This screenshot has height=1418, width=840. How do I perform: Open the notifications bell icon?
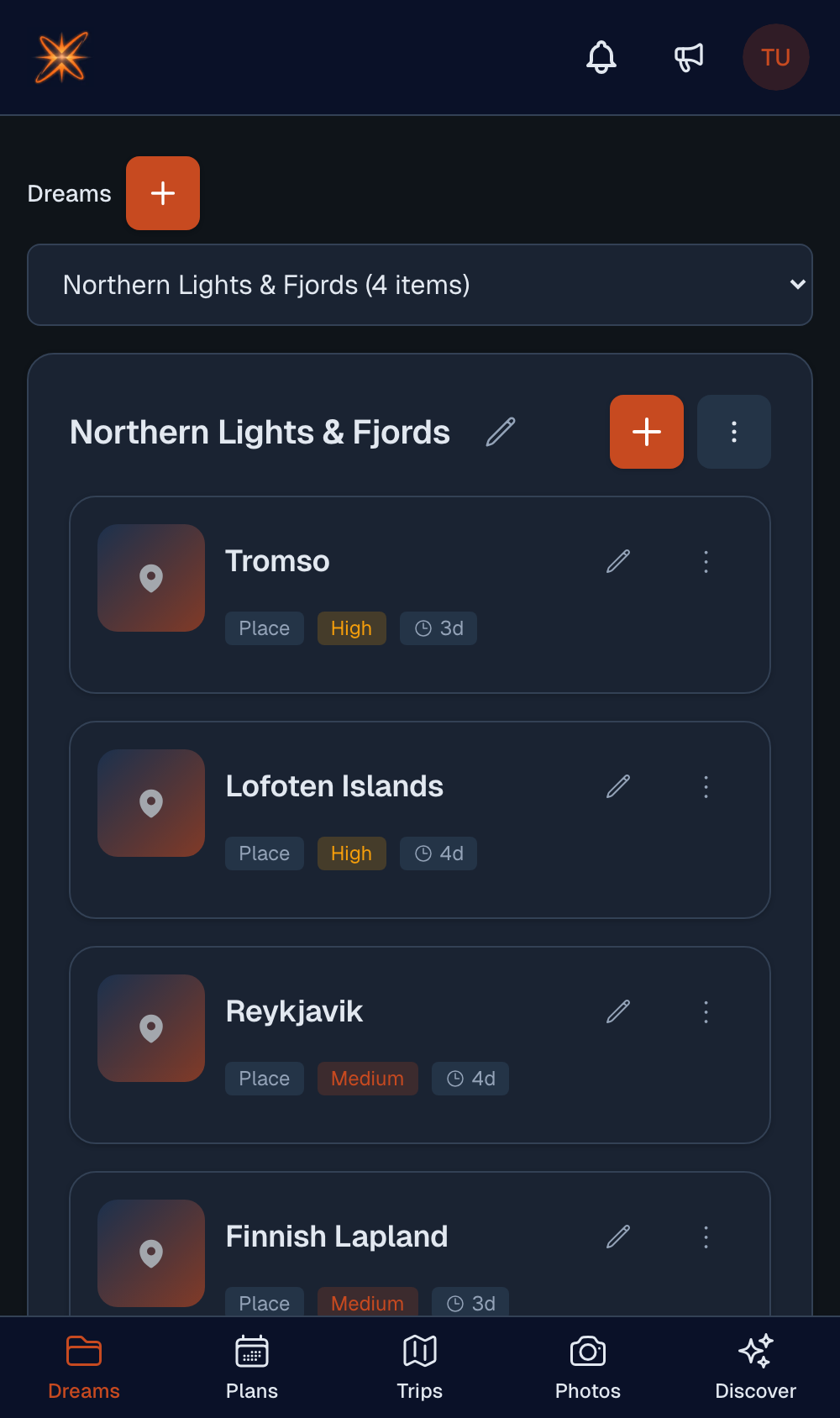pyautogui.click(x=601, y=57)
